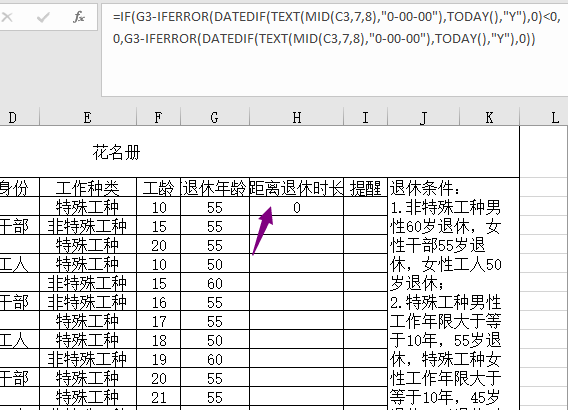This screenshot has width=568, height=410.
Task: Select the 工龄 cell with value 16
Action: coord(158,302)
